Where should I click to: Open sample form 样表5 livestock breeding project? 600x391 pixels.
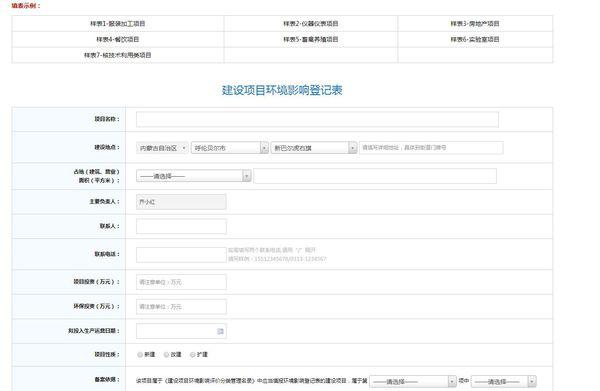click(311, 39)
